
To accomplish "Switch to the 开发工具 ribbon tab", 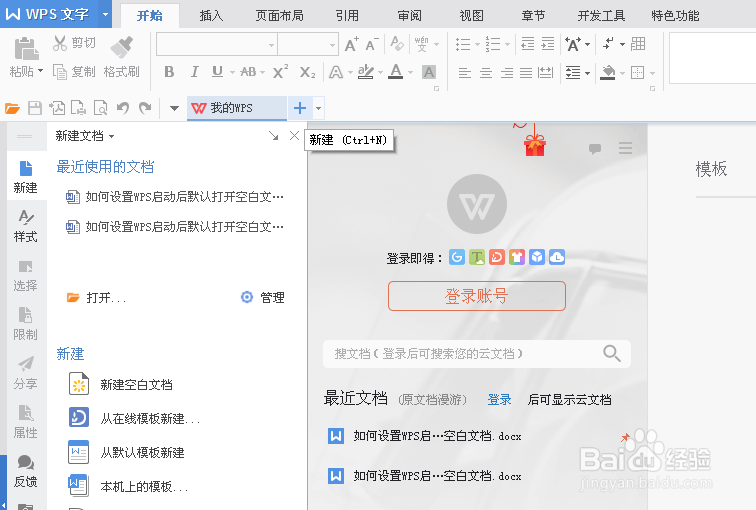I will click(x=601, y=16).
